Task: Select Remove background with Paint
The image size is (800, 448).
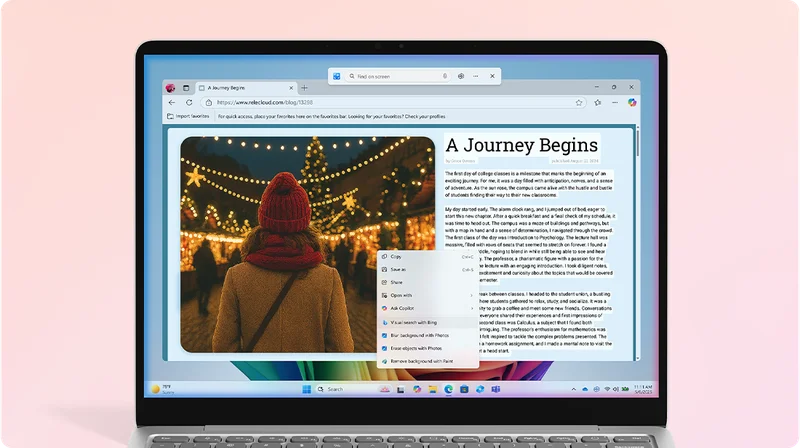Action: coord(428,361)
